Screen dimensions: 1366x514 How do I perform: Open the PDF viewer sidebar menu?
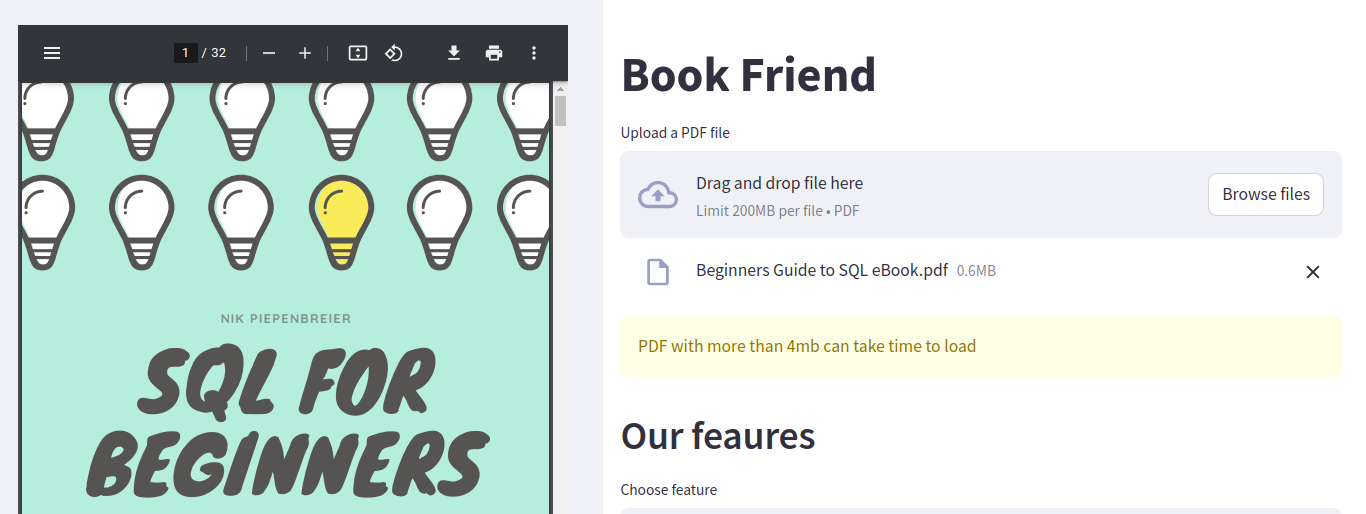pos(52,53)
